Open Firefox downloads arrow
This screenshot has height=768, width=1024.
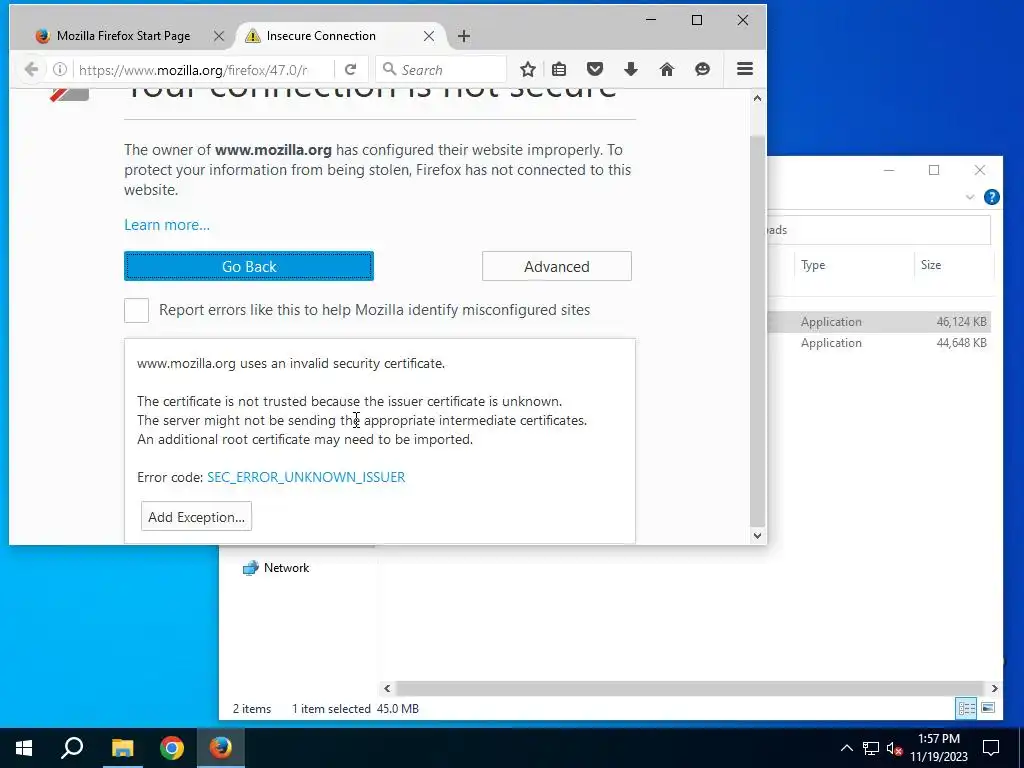tap(630, 69)
